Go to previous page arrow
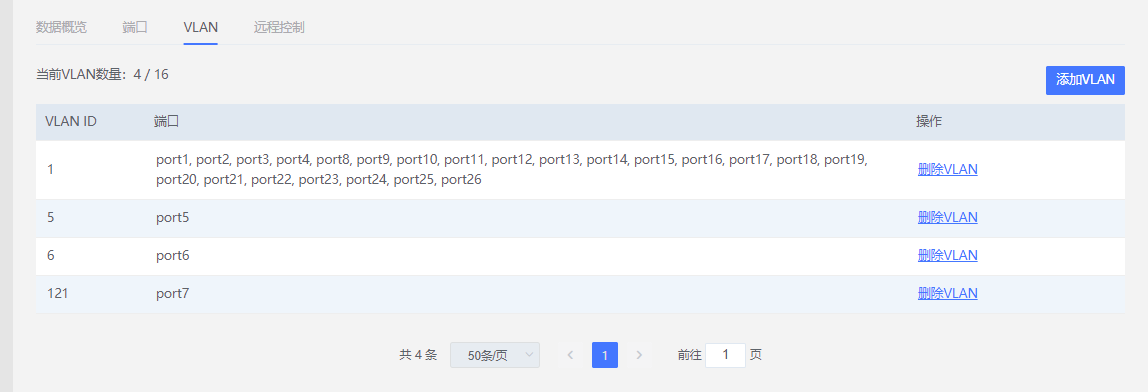This screenshot has width=1148, height=392. click(x=570, y=355)
